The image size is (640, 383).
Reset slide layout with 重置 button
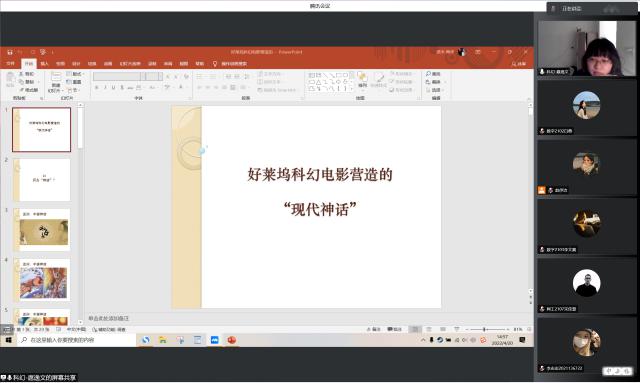(74, 82)
